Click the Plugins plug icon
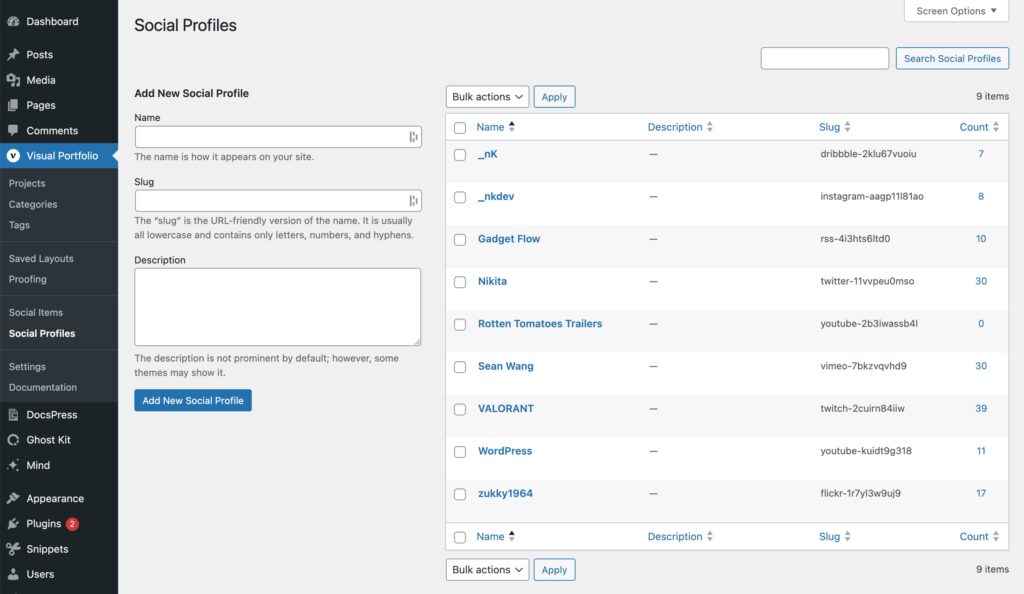Image resolution: width=1024 pixels, height=594 pixels. coord(13,524)
